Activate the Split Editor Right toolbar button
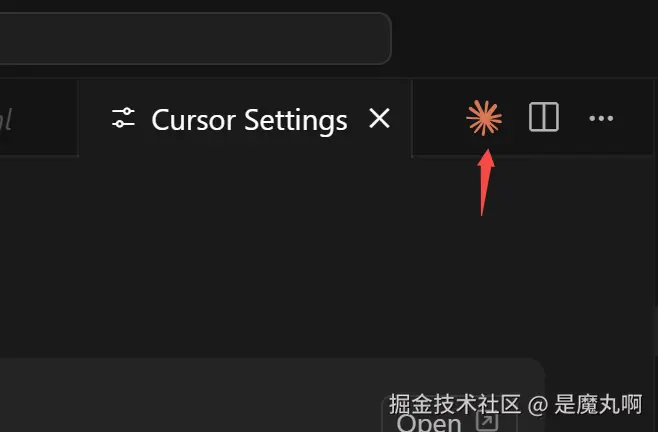The image size is (658, 432). 543,117
